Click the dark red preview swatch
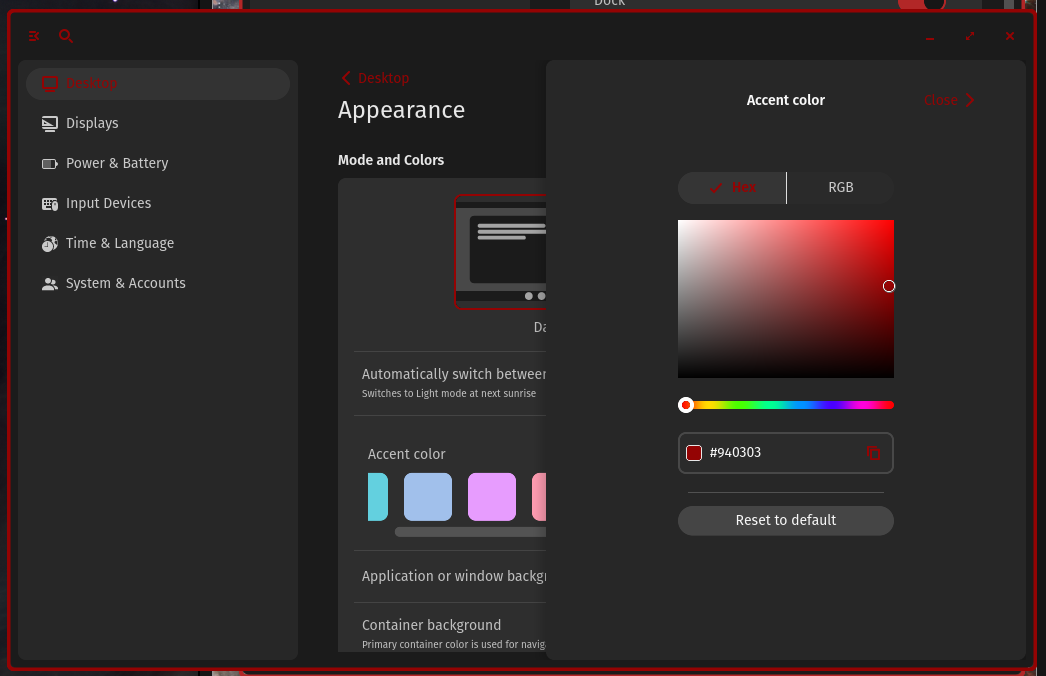 (x=694, y=453)
